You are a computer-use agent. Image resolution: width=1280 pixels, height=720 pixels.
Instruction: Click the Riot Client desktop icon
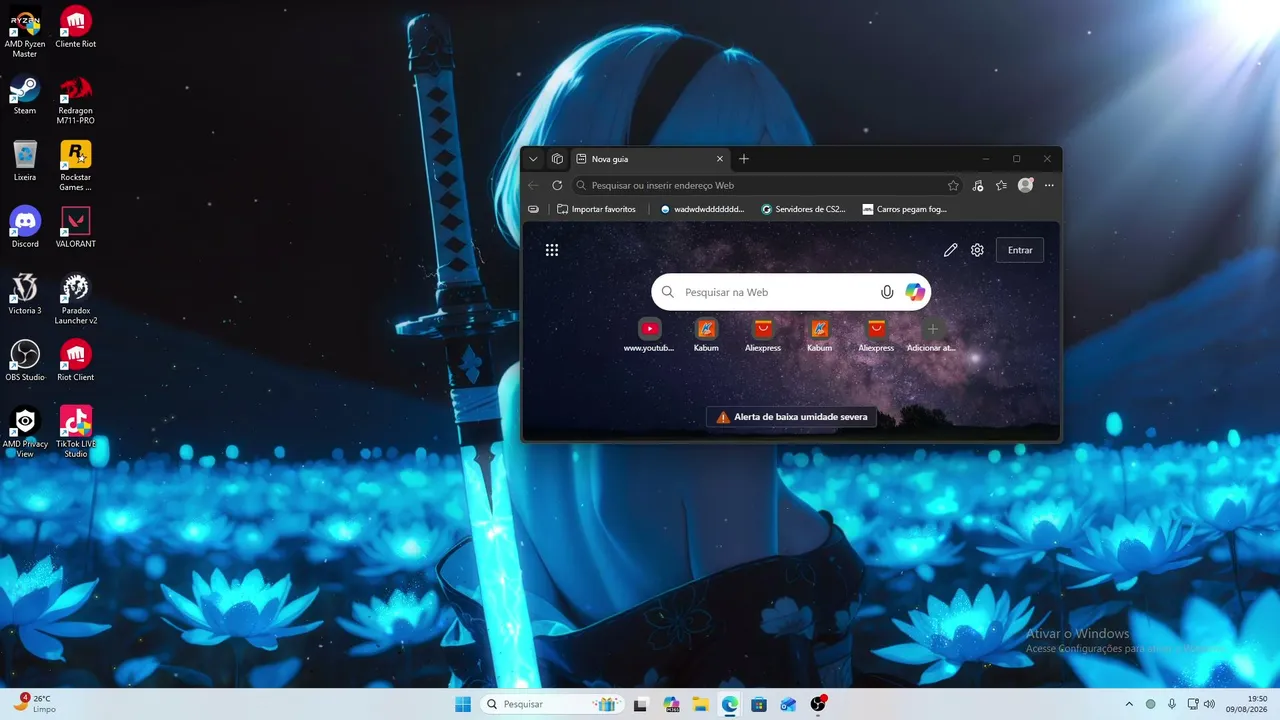(x=76, y=361)
